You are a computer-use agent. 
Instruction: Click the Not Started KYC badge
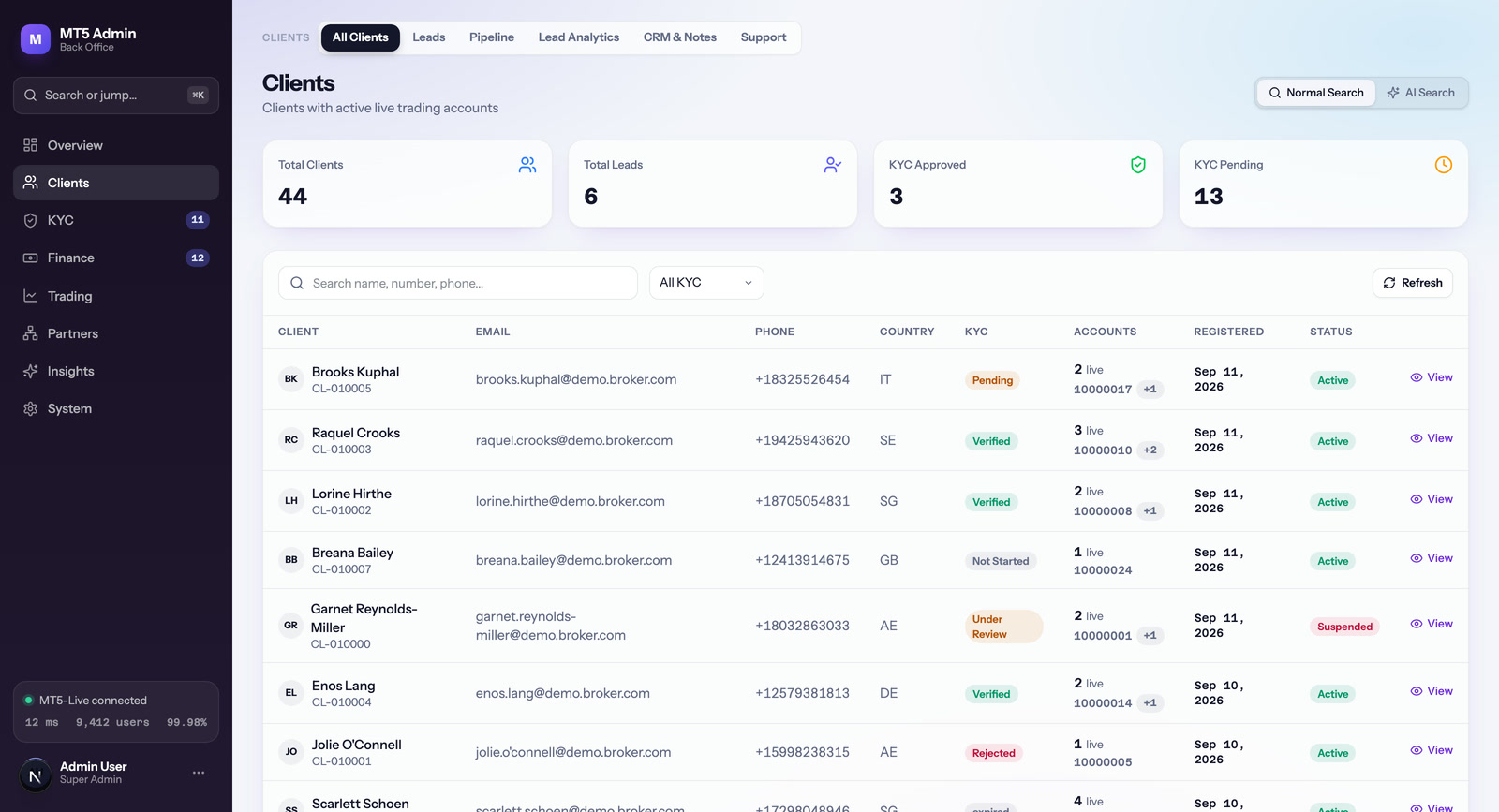point(1000,561)
